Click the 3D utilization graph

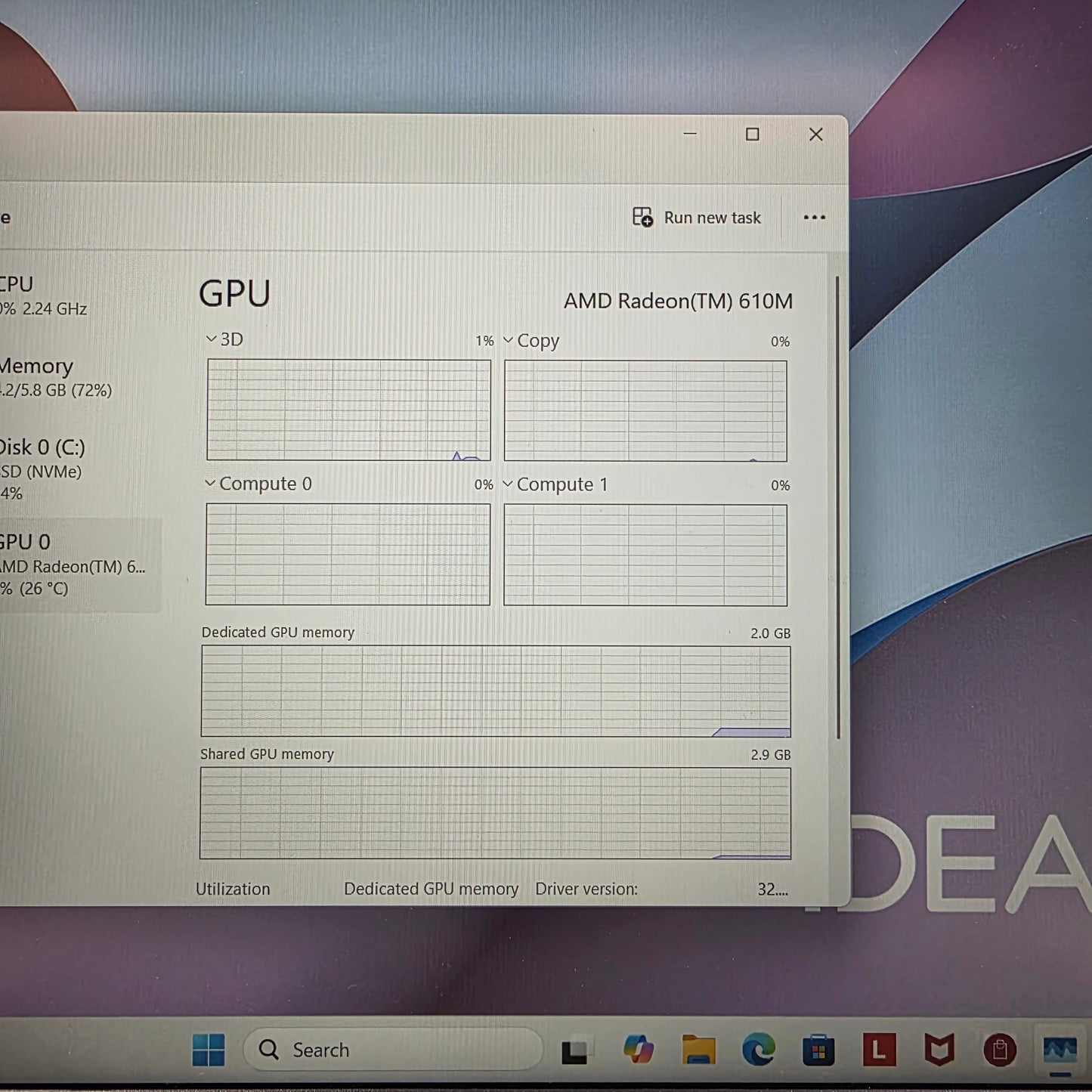[348, 410]
